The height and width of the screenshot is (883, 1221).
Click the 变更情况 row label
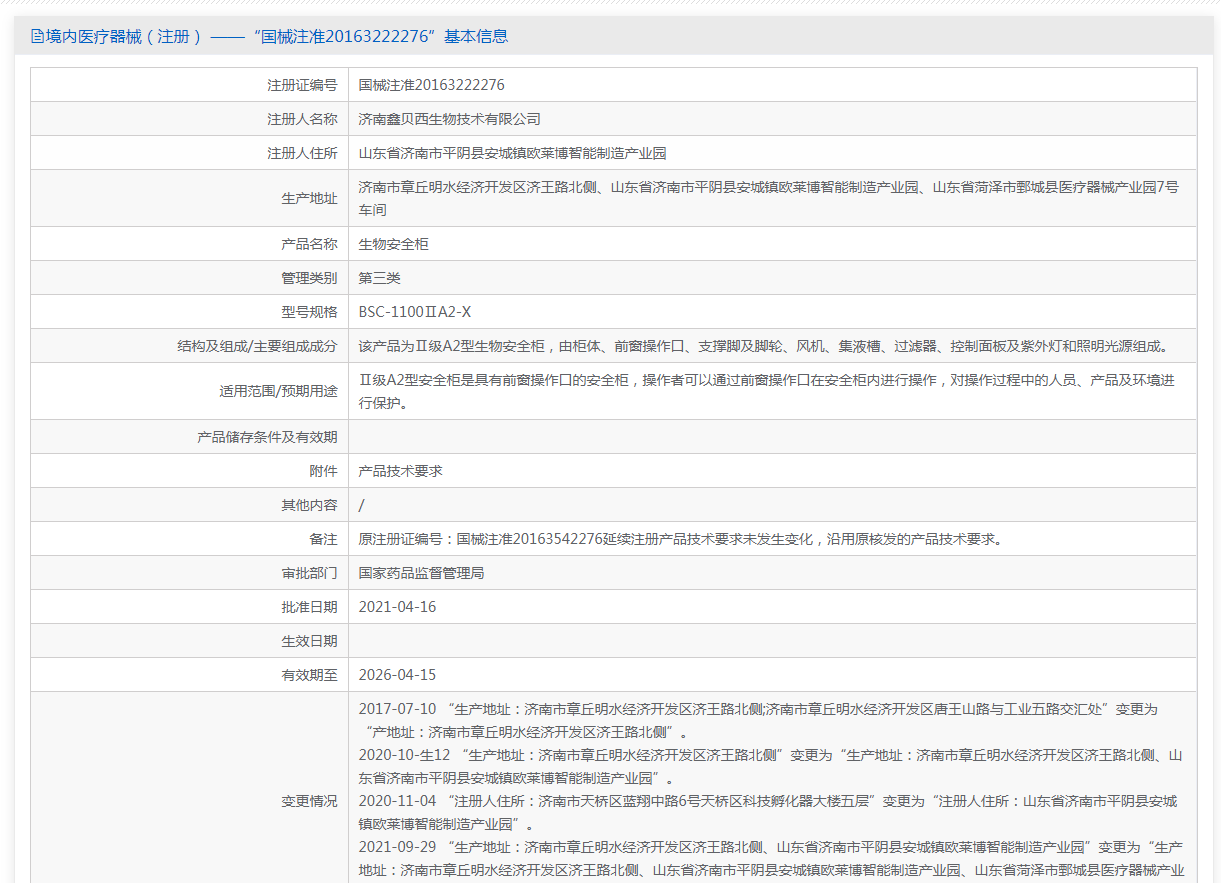point(309,801)
